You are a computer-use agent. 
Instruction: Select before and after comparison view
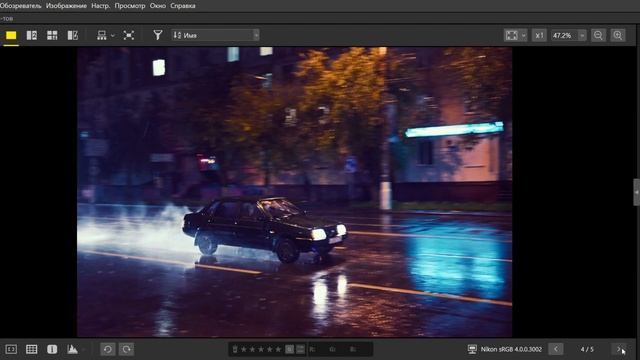tap(73, 36)
